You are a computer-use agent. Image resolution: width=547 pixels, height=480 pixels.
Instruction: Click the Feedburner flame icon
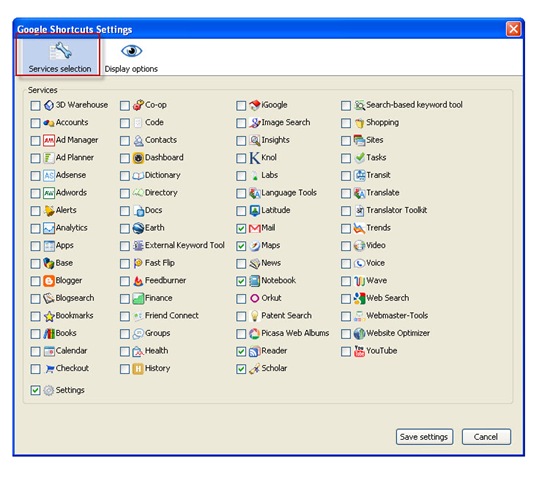pyautogui.click(x=138, y=281)
